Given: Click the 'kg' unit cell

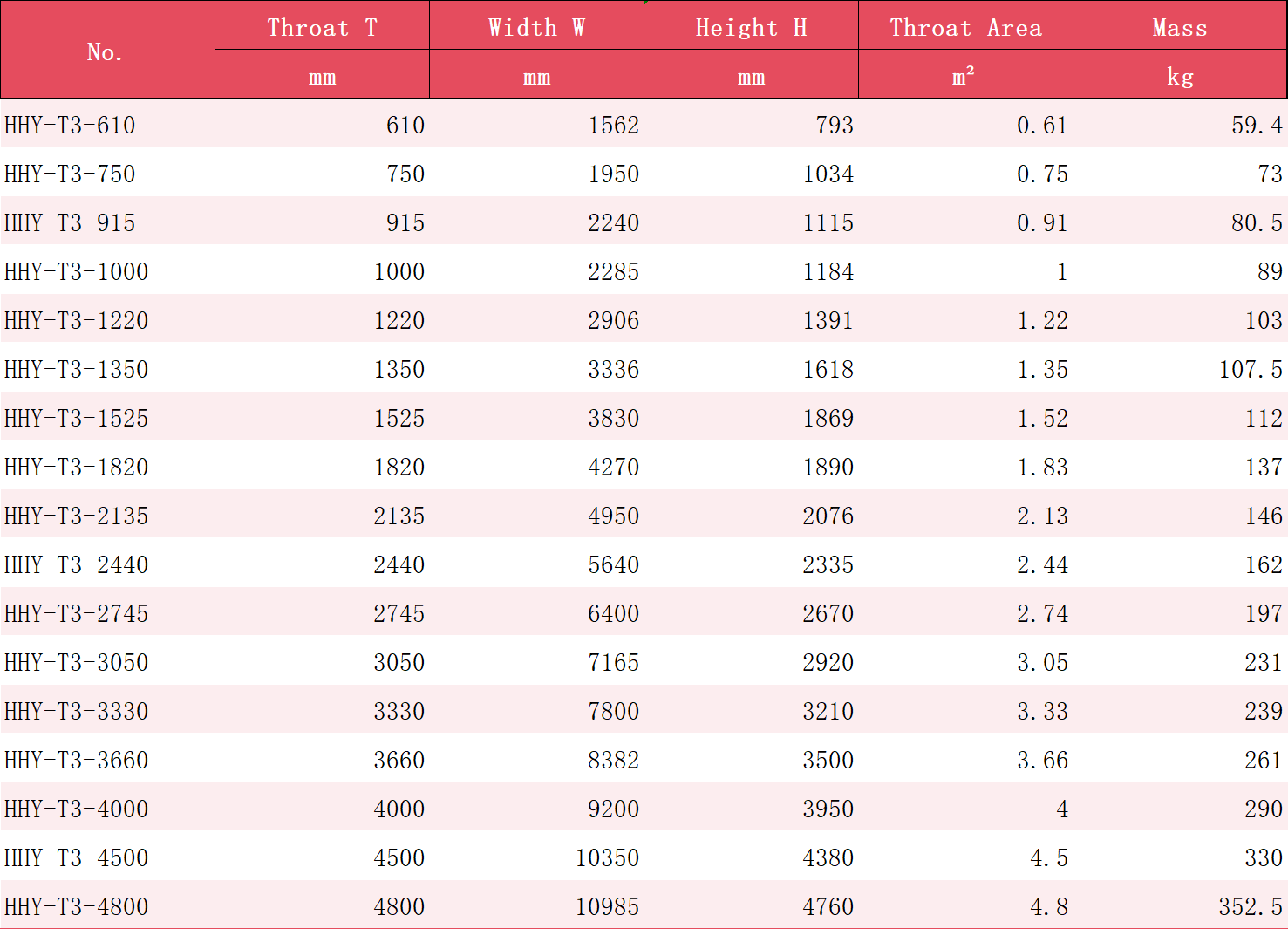Looking at the screenshot, I should click(1180, 76).
